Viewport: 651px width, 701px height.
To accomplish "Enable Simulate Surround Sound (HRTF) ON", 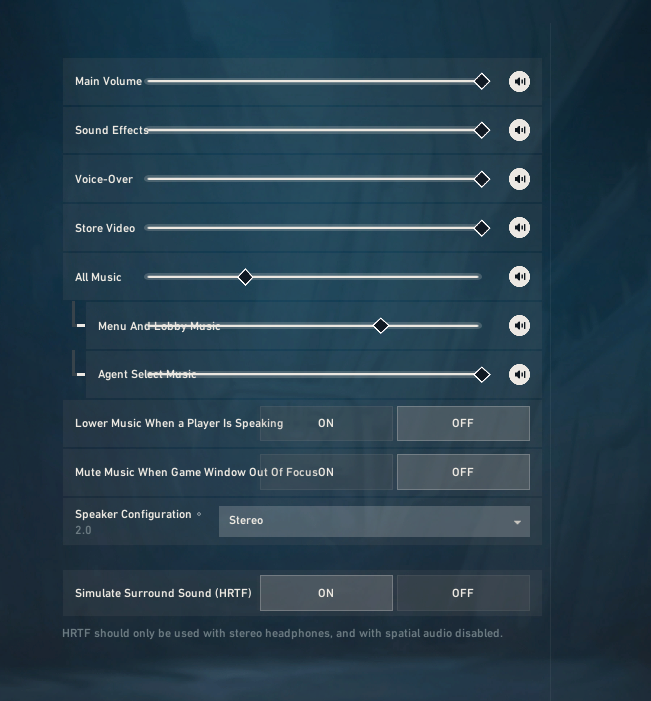I will (326, 593).
